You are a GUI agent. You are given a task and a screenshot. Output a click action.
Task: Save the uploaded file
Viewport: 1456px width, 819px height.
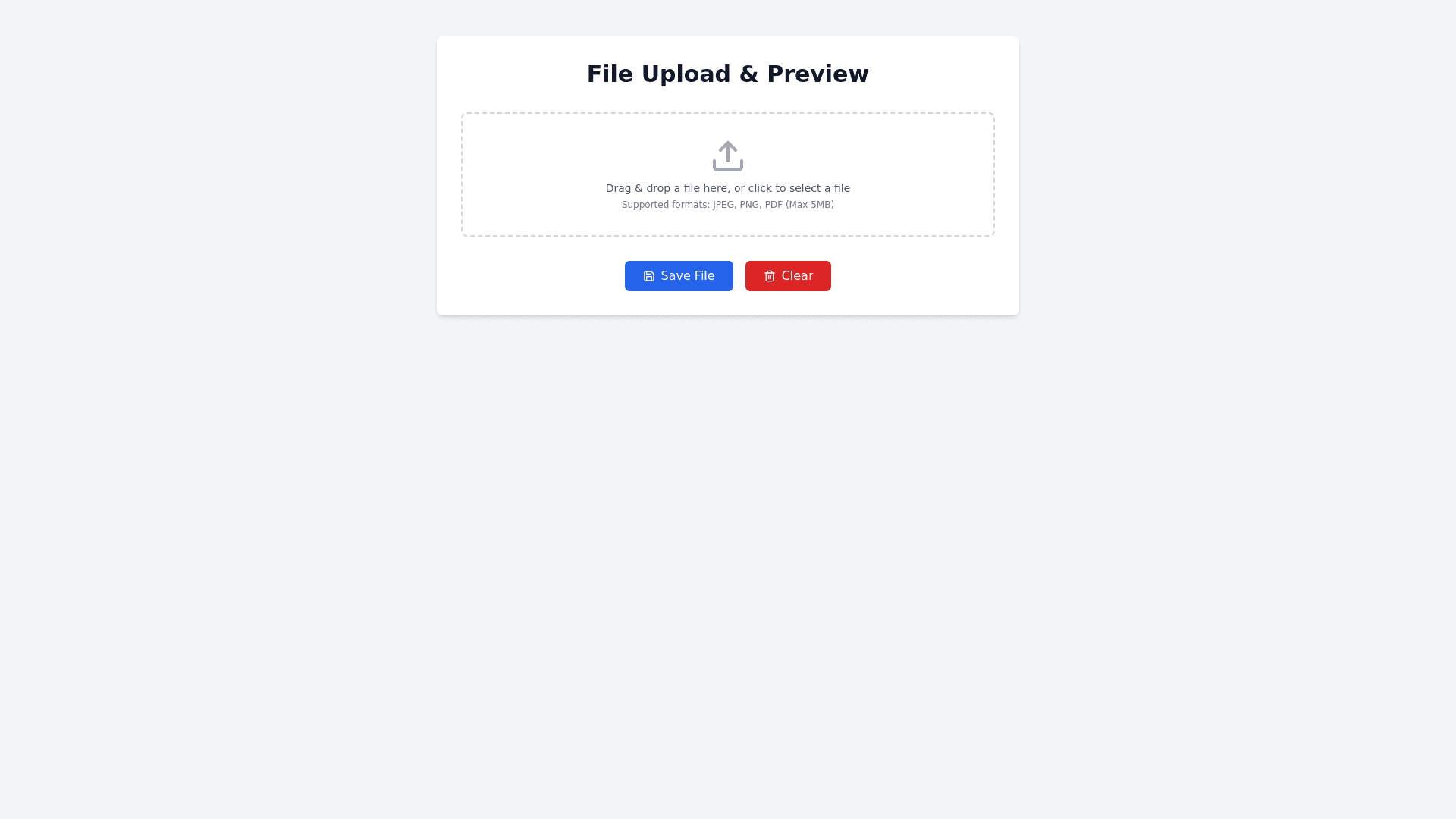pos(679,276)
